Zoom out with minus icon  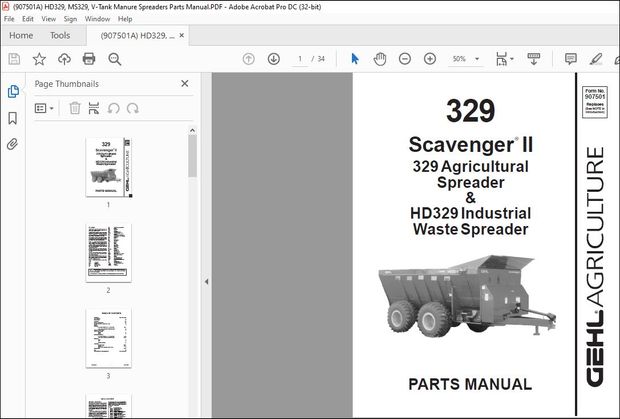pyautogui.click(x=405, y=59)
